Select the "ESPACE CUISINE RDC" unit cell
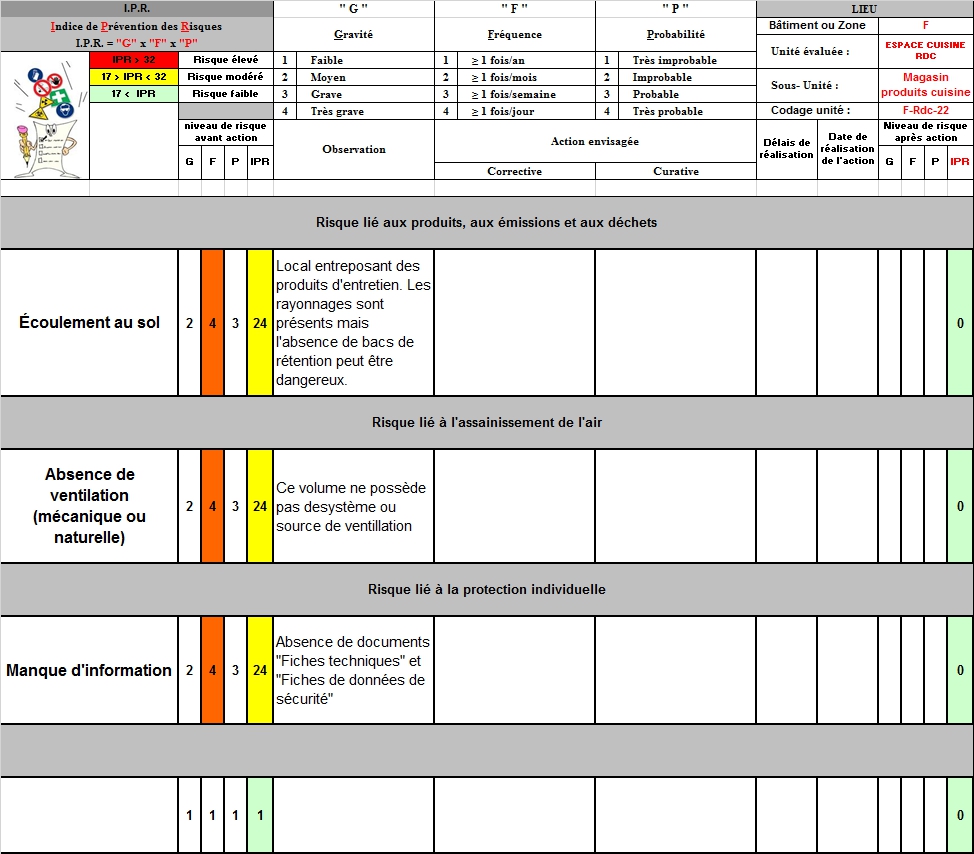The image size is (974, 854). [x=925, y=51]
